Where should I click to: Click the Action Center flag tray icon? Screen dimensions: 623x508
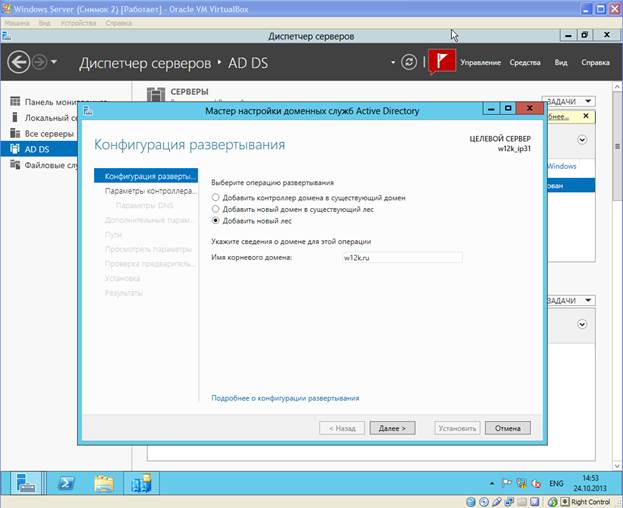coord(507,483)
